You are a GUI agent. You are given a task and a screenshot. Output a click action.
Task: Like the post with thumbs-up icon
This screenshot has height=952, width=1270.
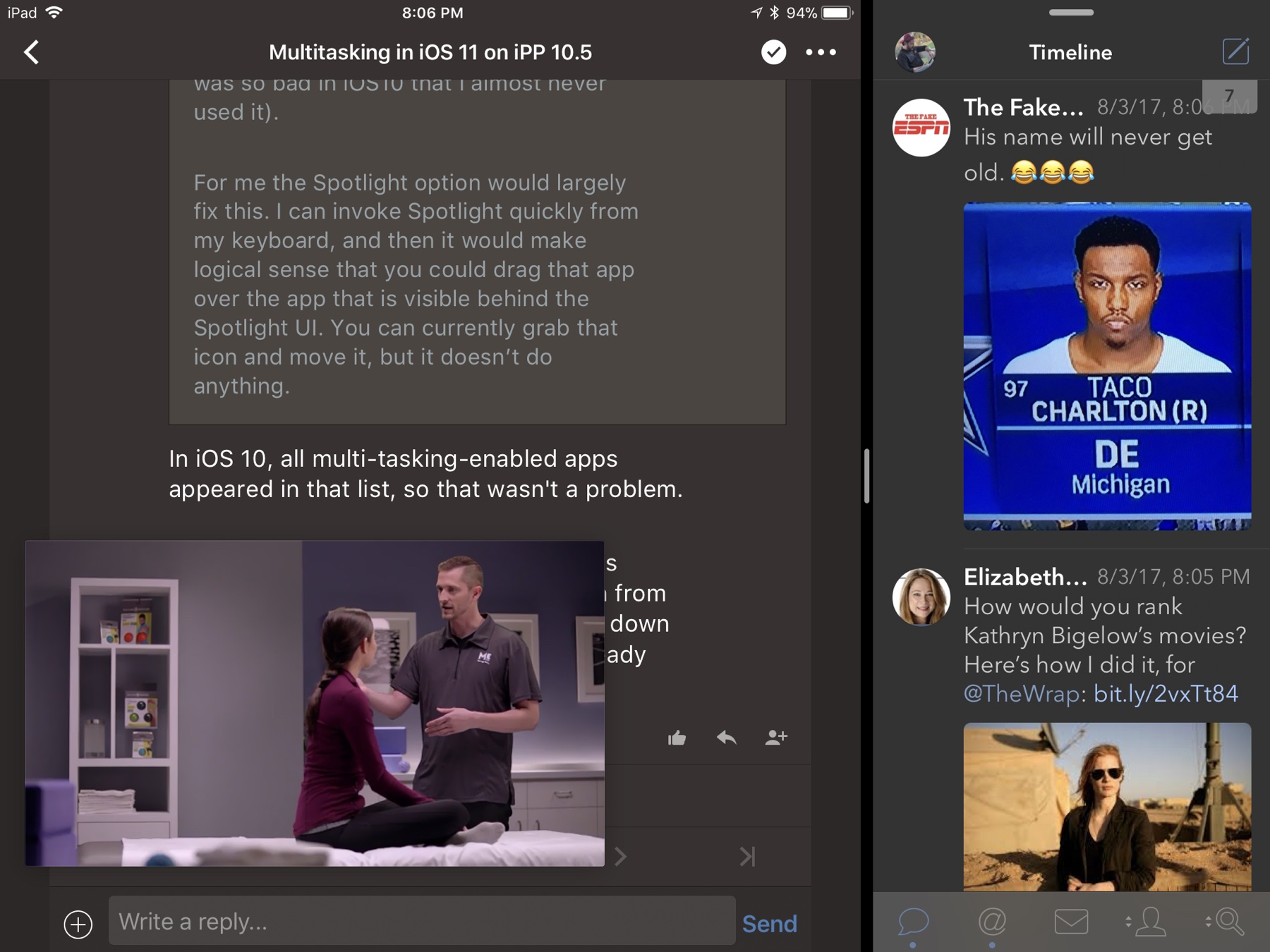click(x=677, y=738)
